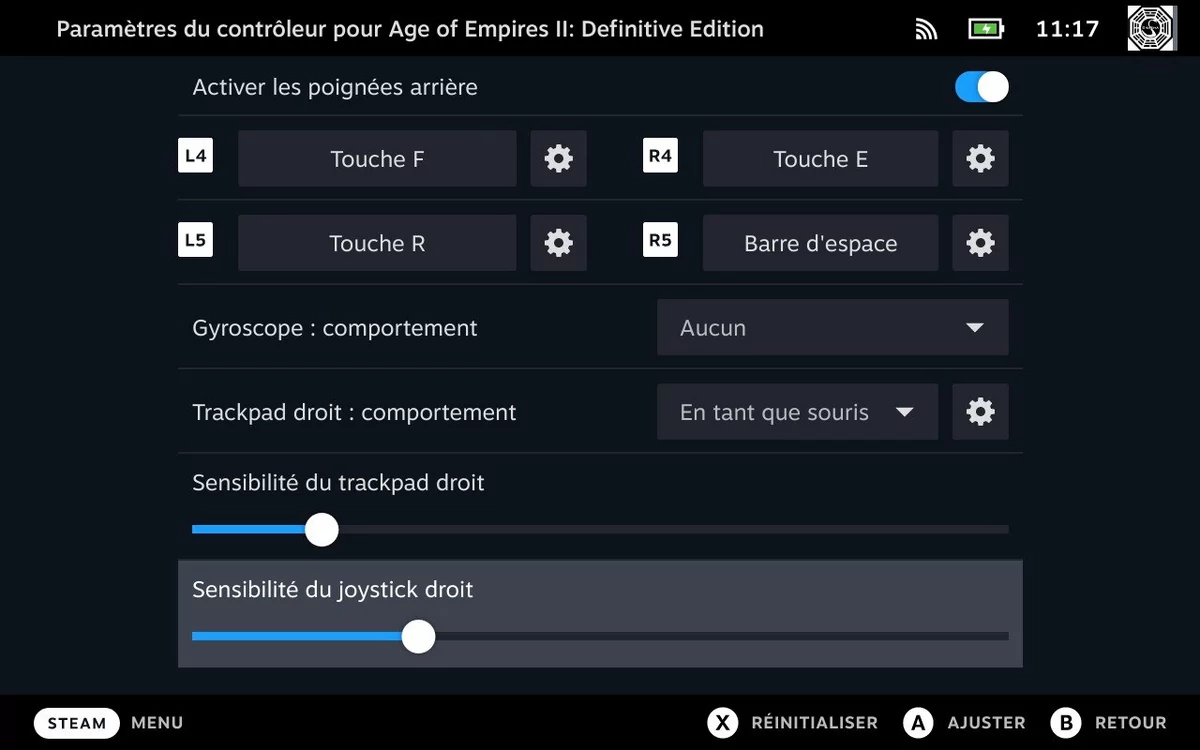Image resolution: width=1200 pixels, height=750 pixels.
Task: Change the Touche R binding
Action: pos(377,243)
